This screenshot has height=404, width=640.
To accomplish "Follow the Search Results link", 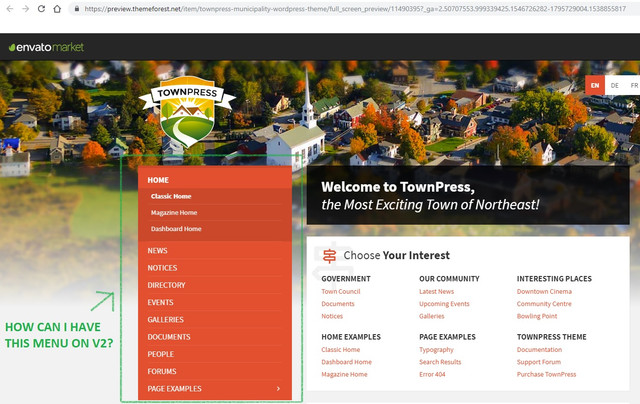I will [440, 362].
